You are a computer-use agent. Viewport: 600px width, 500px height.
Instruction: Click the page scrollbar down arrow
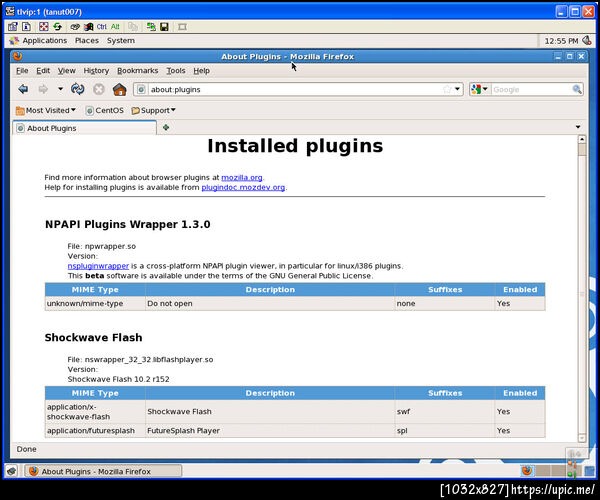[582, 438]
